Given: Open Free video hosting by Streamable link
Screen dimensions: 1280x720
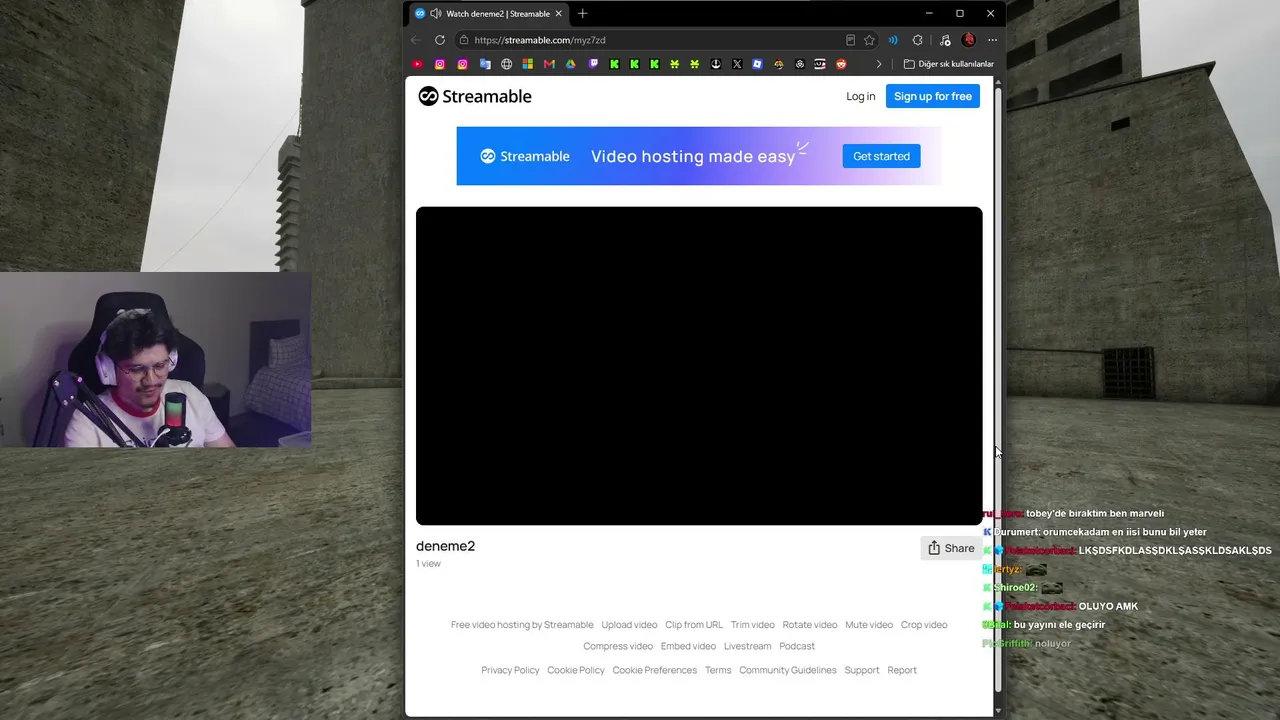Looking at the screenshot, I should pos(522,625).
